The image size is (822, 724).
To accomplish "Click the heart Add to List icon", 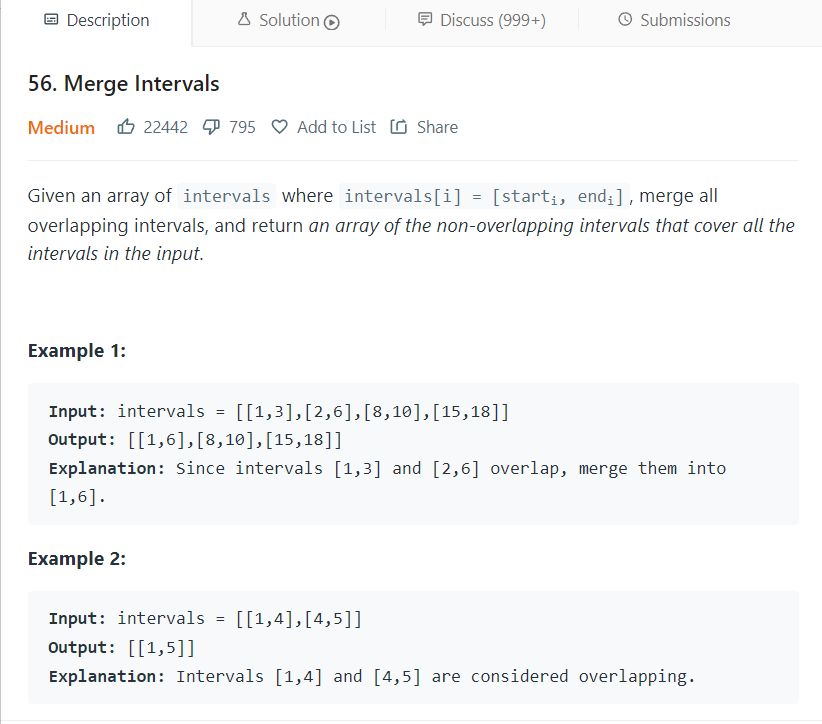I will pyautogui.click(x=279, y=127).
